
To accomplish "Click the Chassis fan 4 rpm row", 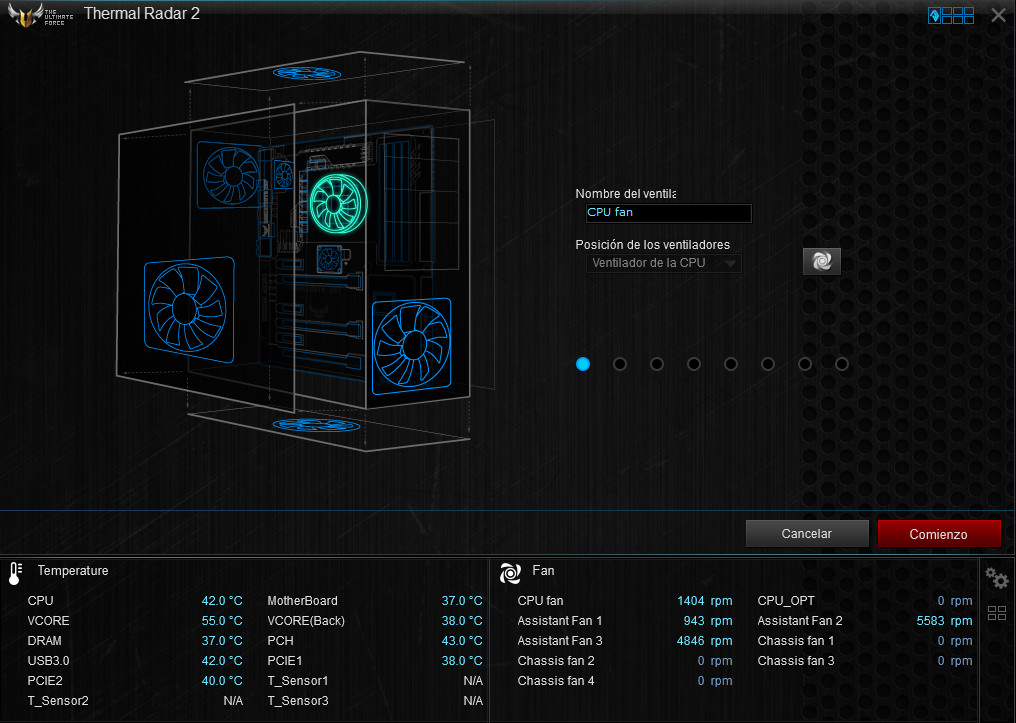I will click(625, 681).
